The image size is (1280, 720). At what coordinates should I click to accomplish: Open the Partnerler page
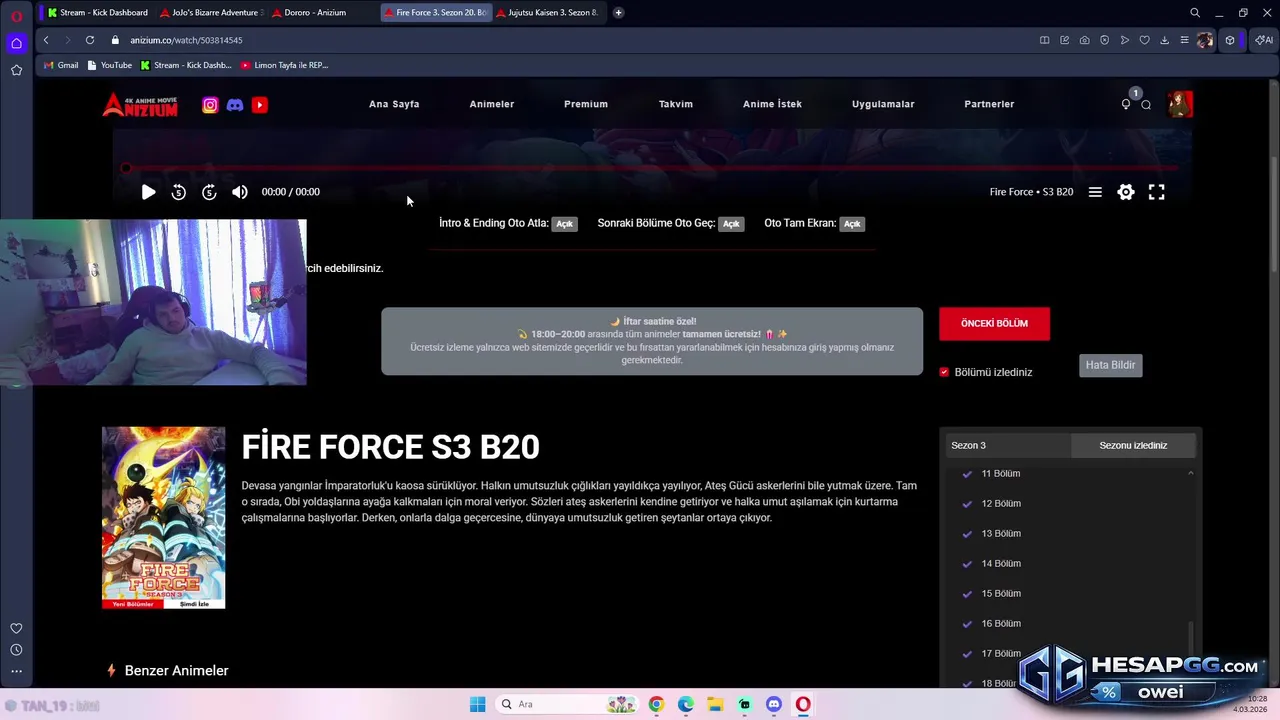click(989, 104)
